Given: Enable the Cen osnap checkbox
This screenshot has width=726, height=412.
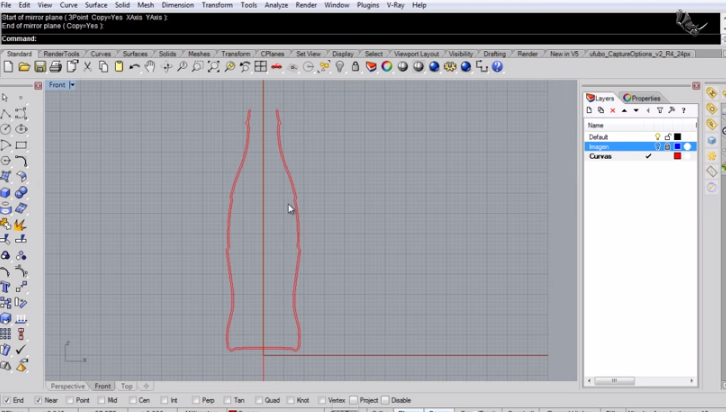Looking at the screenshot, I should tap(132, 400).
